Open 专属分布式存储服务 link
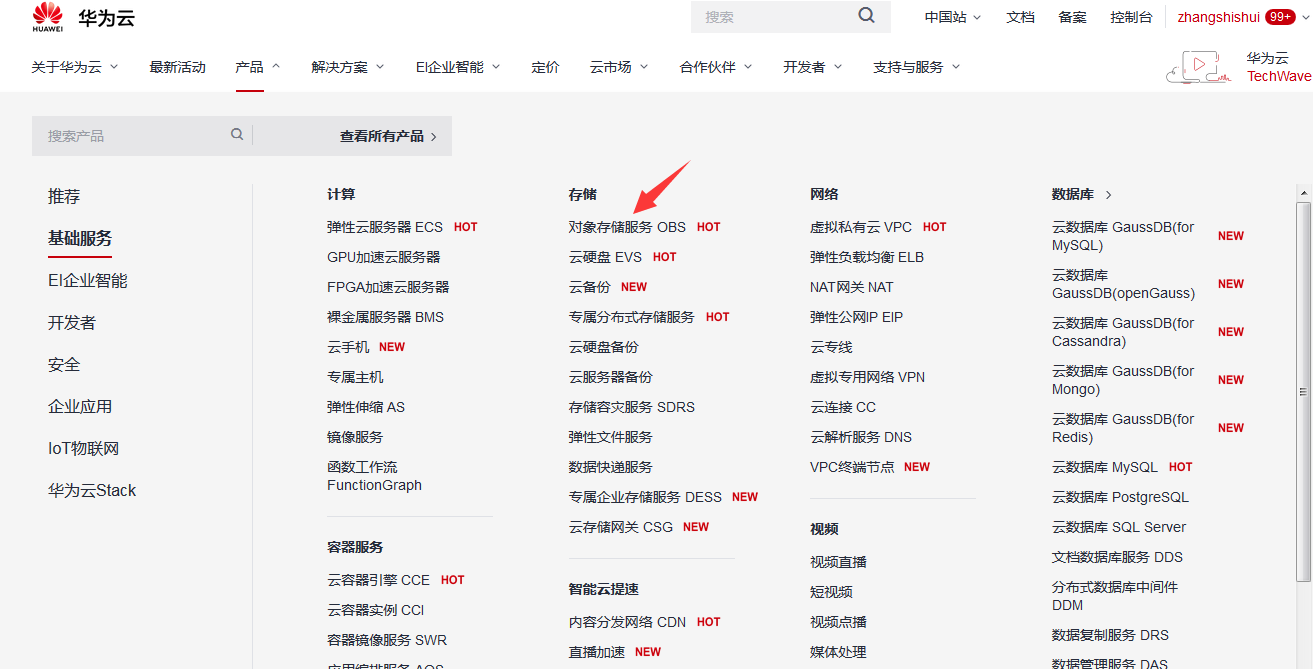 (x=631, y=317)
